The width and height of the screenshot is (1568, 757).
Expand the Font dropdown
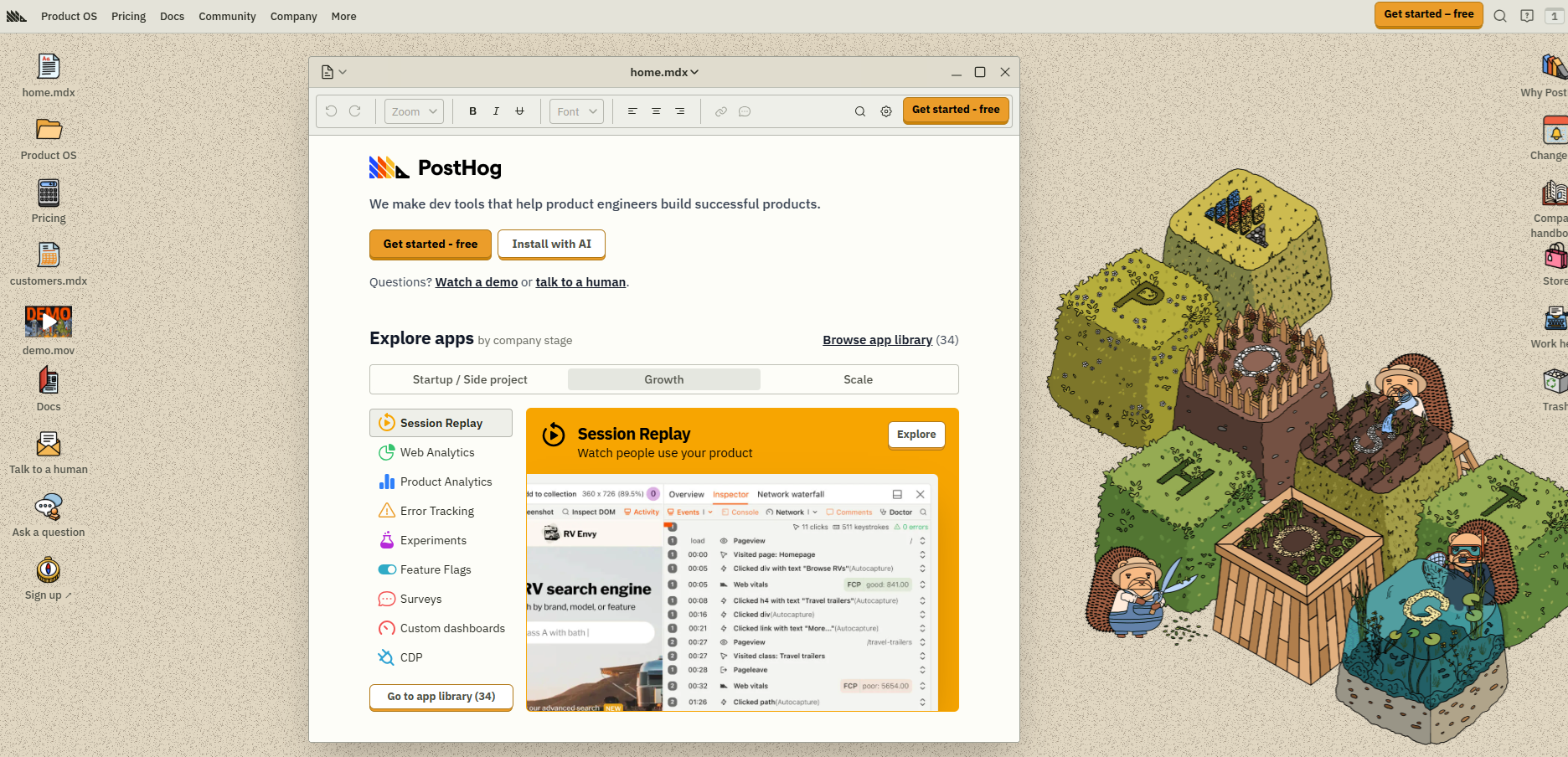point(576,111)
